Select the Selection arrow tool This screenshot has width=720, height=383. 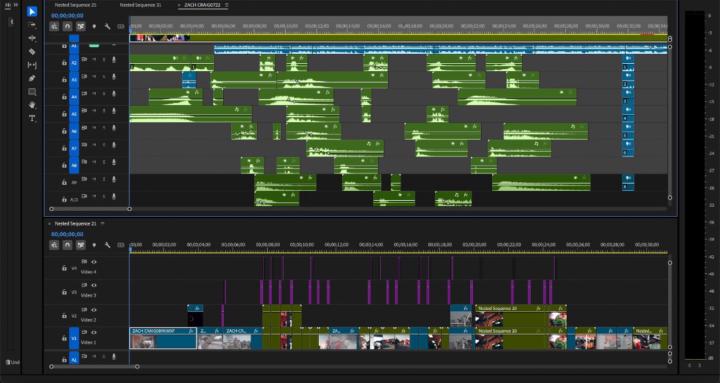(x=32, y=11)
